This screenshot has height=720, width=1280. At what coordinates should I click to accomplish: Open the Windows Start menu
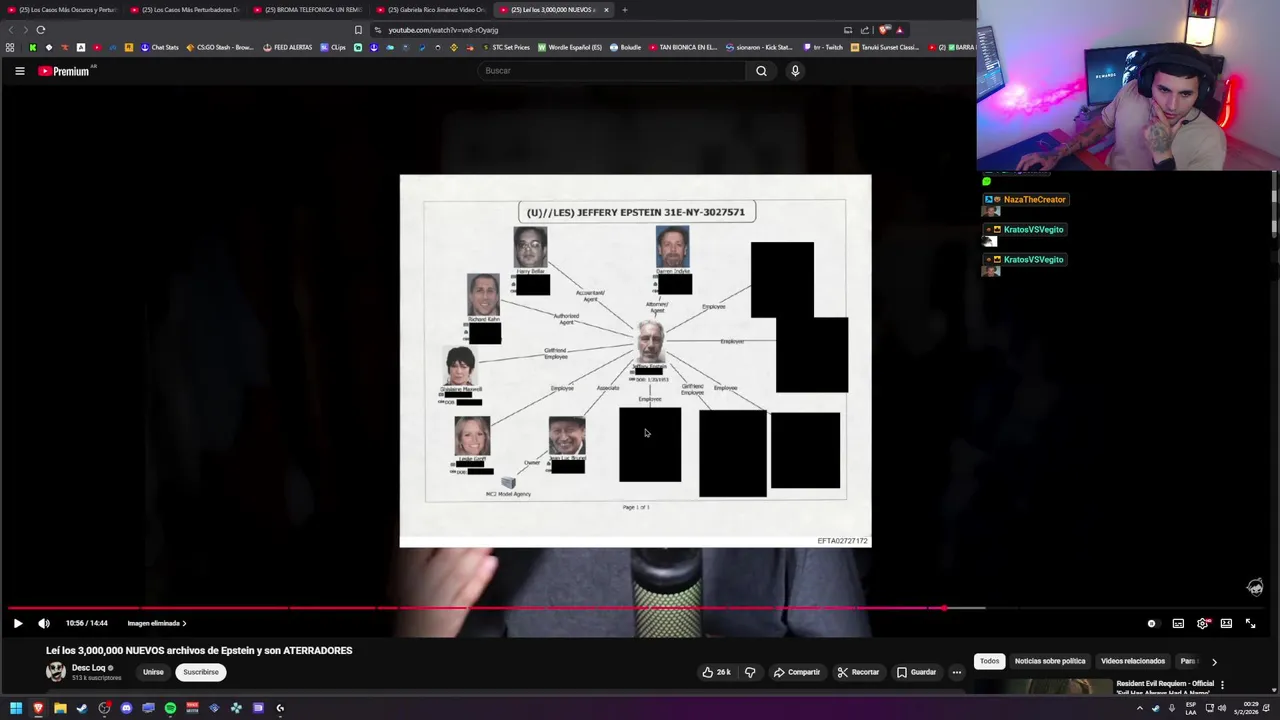point(16,708)
